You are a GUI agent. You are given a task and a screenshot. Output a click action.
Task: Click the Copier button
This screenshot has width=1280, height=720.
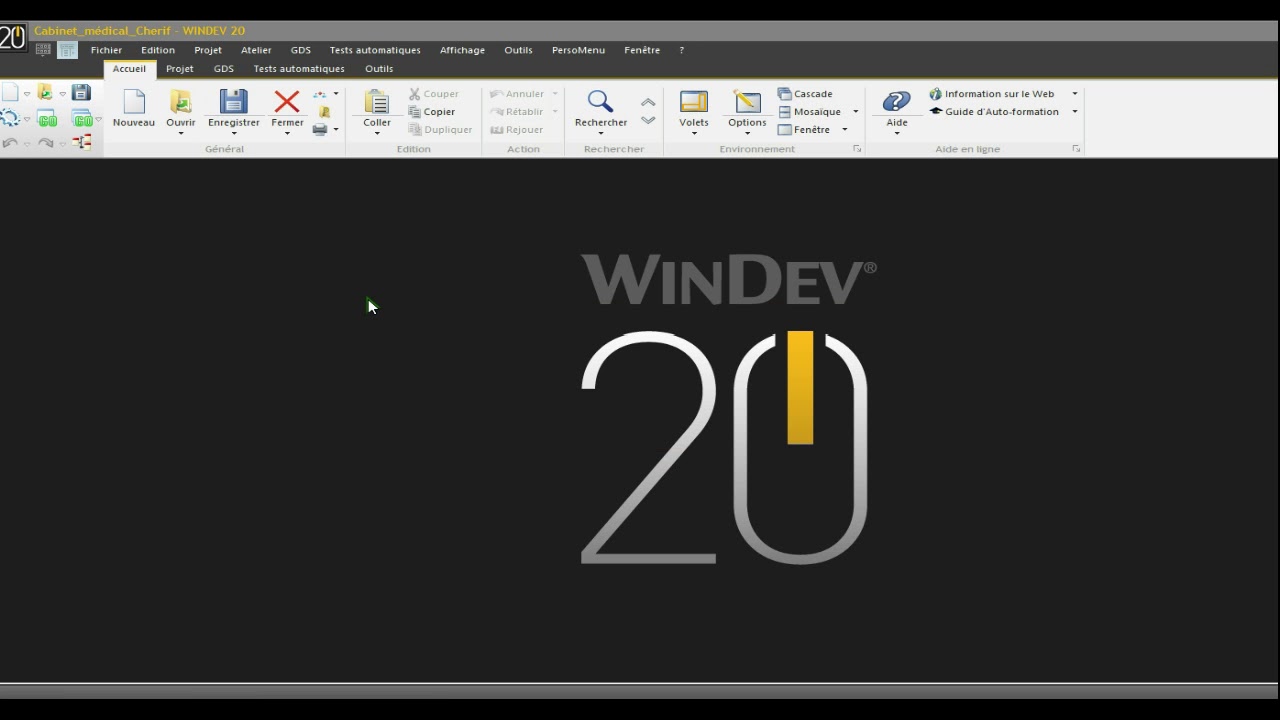[431, 112]
